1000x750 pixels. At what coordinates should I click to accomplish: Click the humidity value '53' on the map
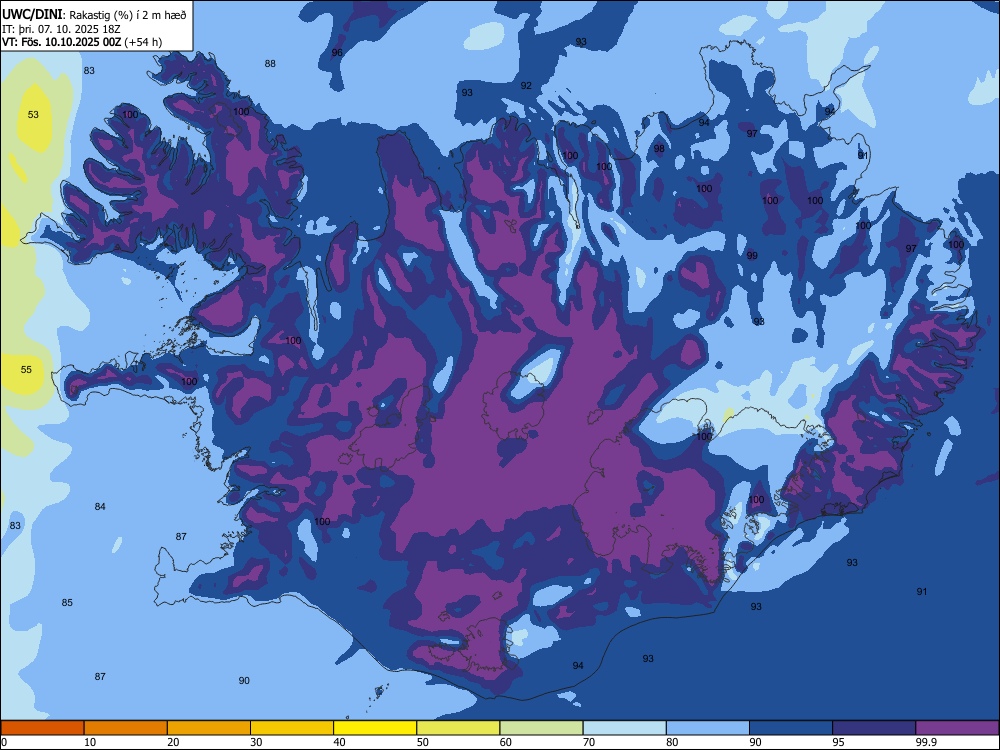pyautogui.click(x=33, y=115)
